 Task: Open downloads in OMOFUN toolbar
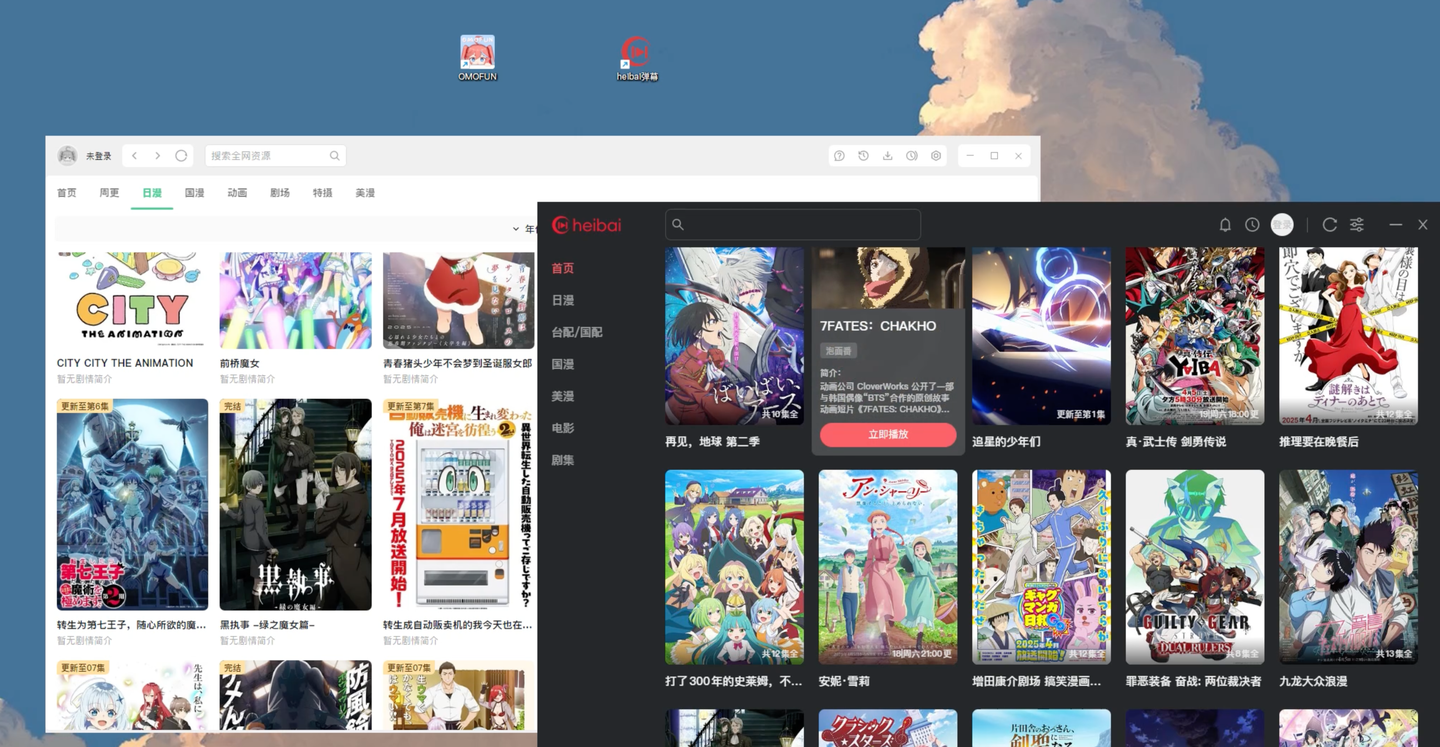click(x=887, y=156)
